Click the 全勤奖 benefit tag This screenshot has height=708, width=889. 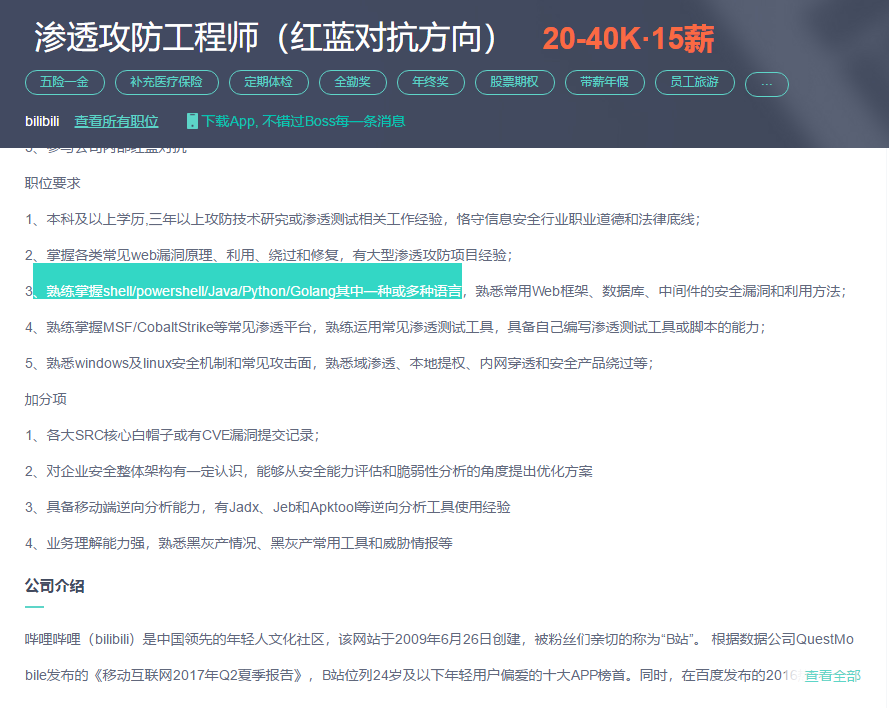(x=352, y=82)
